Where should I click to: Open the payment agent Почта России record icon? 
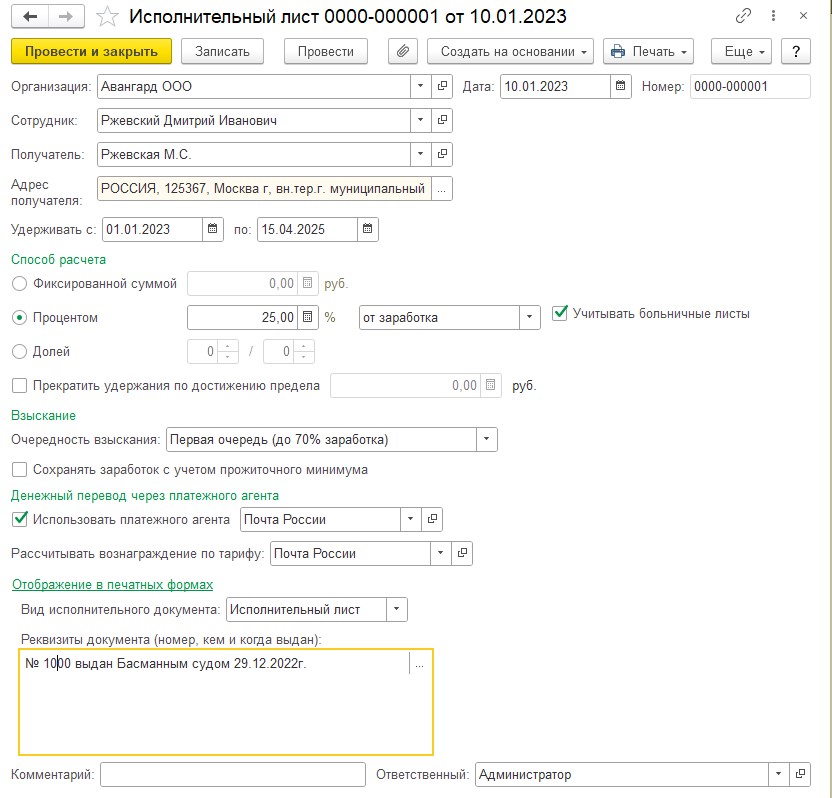coord(432,519)
